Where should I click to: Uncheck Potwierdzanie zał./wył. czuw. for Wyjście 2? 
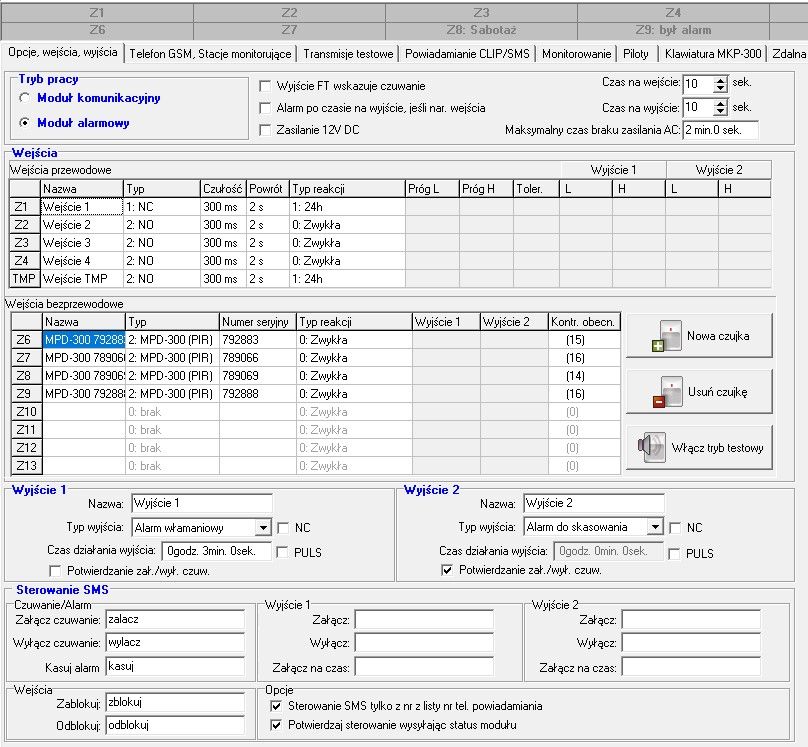coord(447,570)
